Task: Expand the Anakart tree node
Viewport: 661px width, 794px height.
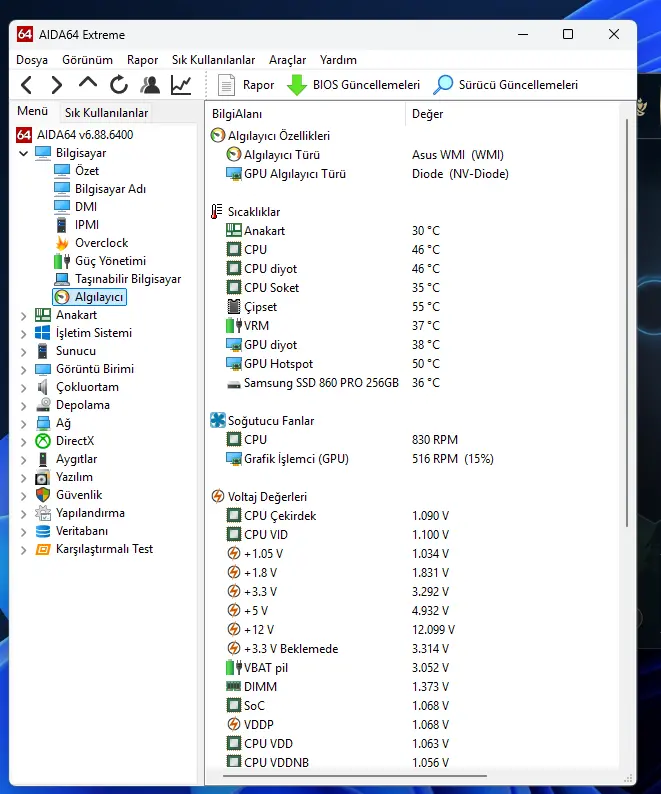Action: click(23, 316)
